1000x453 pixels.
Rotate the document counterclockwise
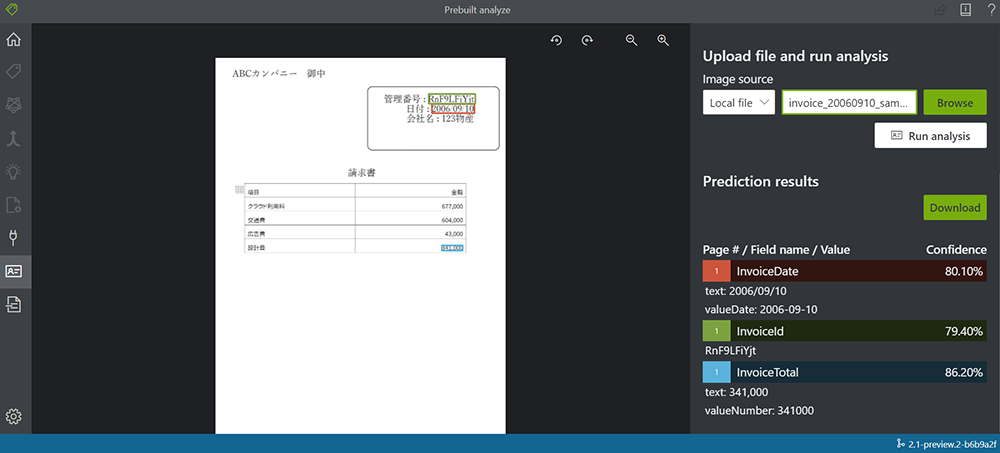pyautogui.click(x=557, y=40)
